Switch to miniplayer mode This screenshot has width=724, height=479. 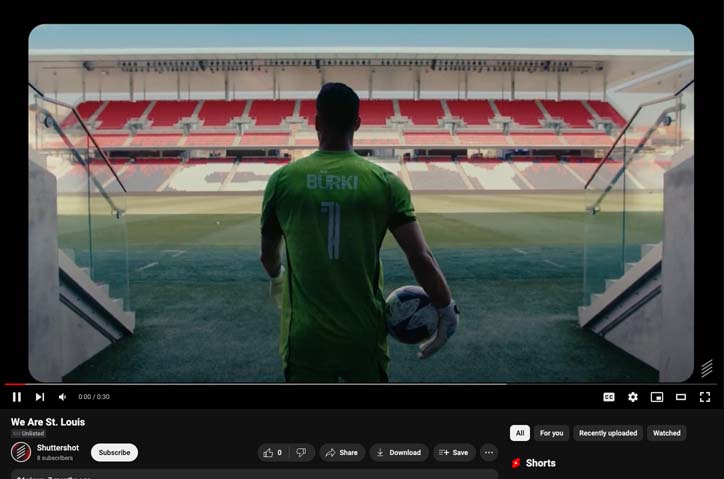(x=657, y=397)
